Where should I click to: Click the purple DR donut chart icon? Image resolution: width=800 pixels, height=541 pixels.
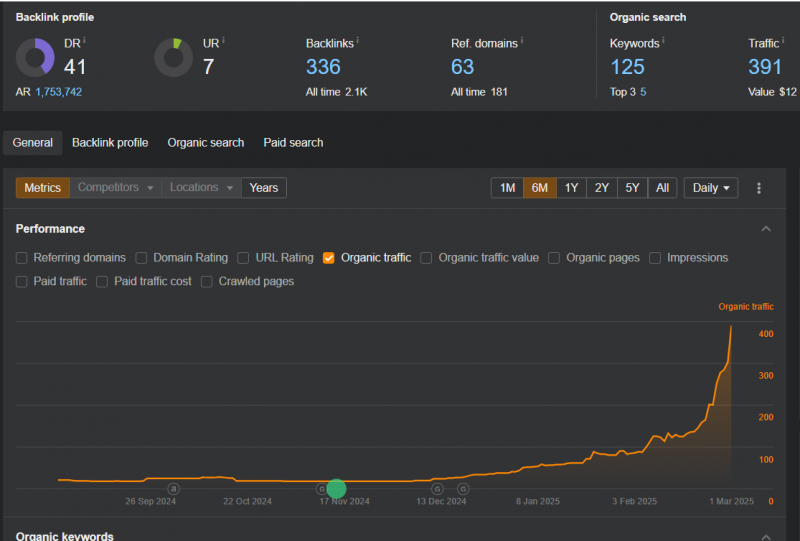pyautogui.click(x=35, y=58)
